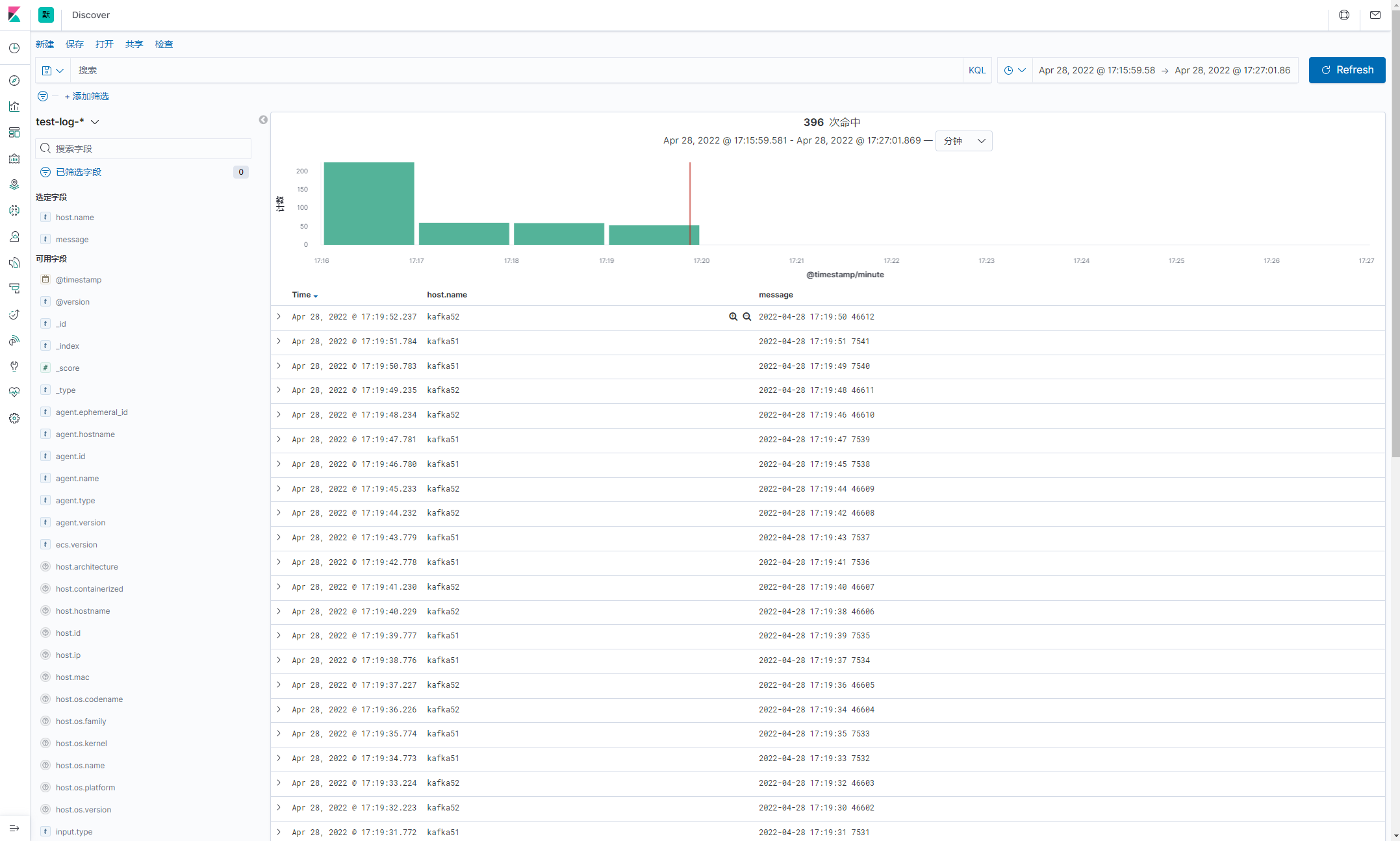The height and width of the screenshot is (841, 1400).
Task: Open the Visualize chart icon in sidebar
Action: tap(14, 107)
